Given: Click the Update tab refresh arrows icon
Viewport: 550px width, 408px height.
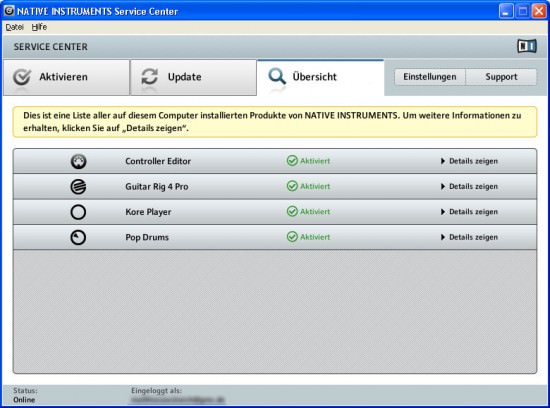Looking at the screenshot, I should point(149,76).
